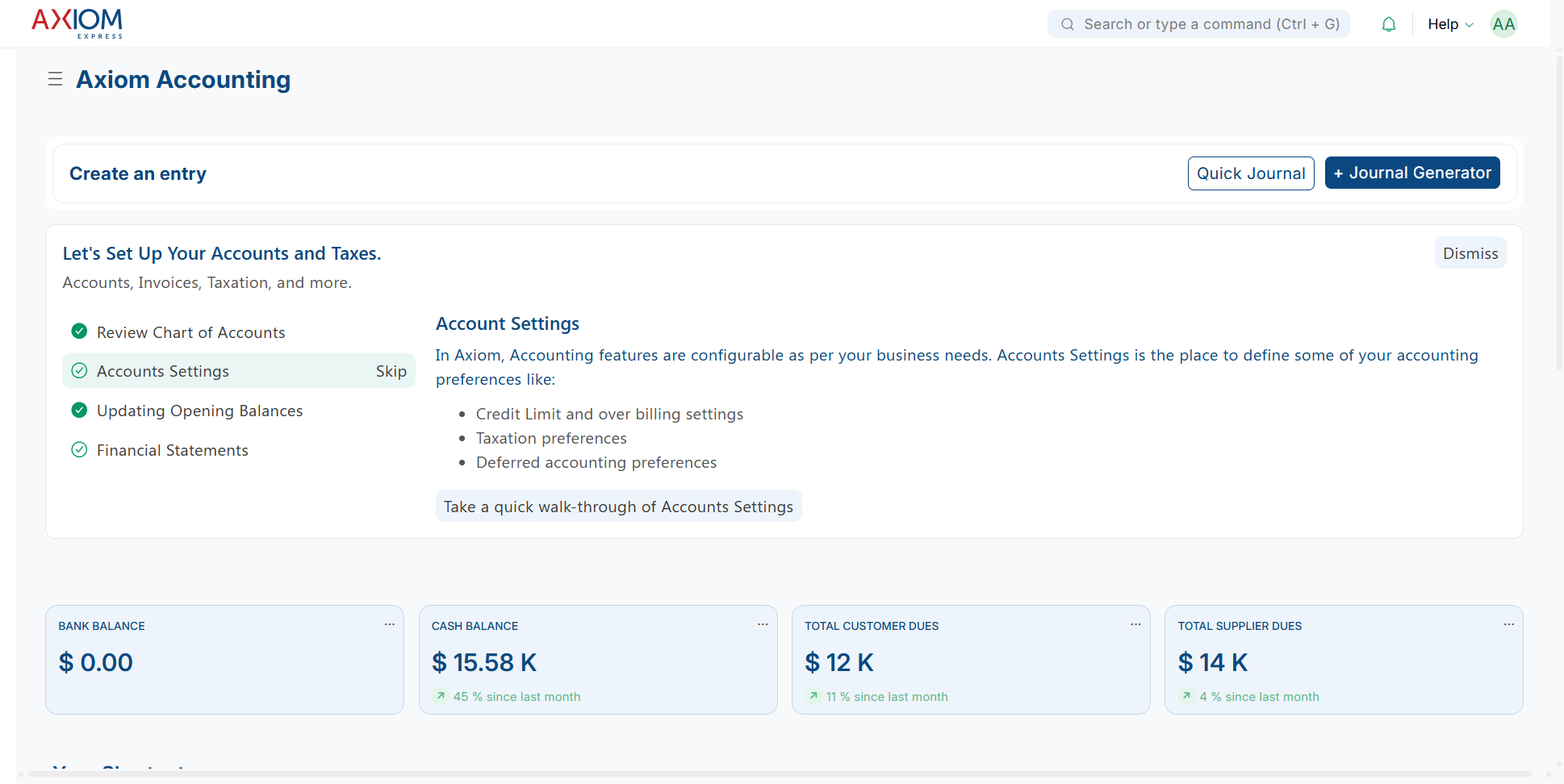Open the notifications bell icon
This screenshot has height=784, width=1564.
[1388, 24]
